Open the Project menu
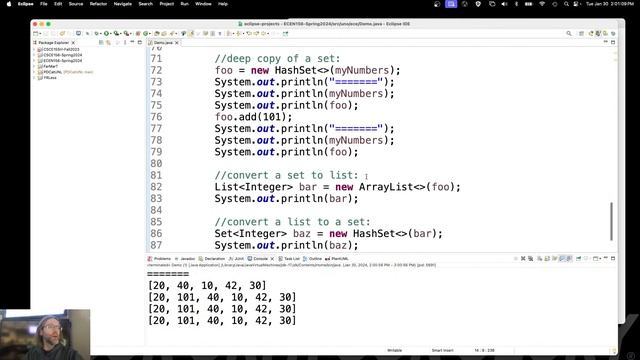 [x=167, y=4]
